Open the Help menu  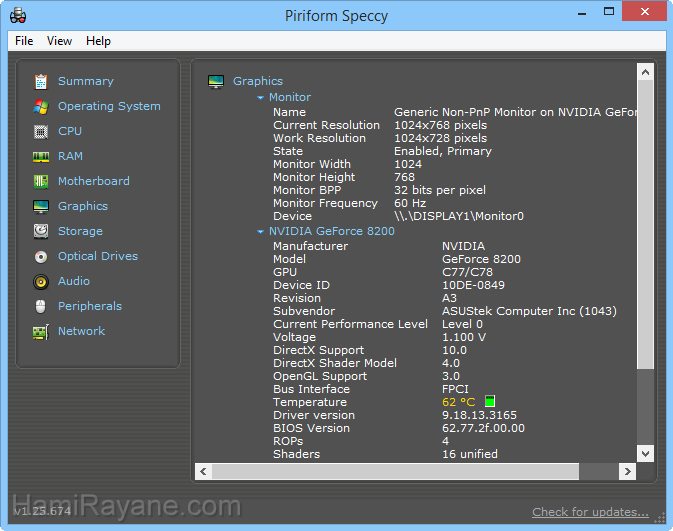click(x=98, y=41)
